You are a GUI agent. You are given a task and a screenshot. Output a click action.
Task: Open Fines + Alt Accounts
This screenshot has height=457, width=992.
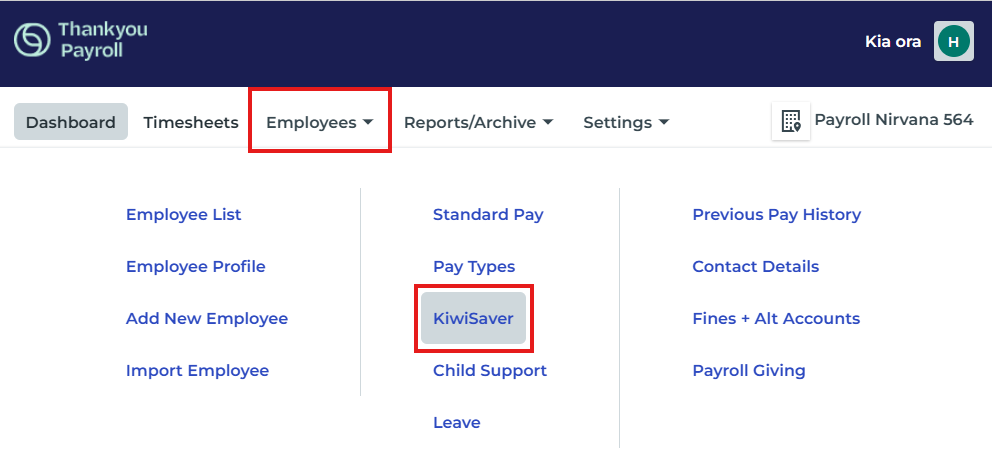pos(776,318)
